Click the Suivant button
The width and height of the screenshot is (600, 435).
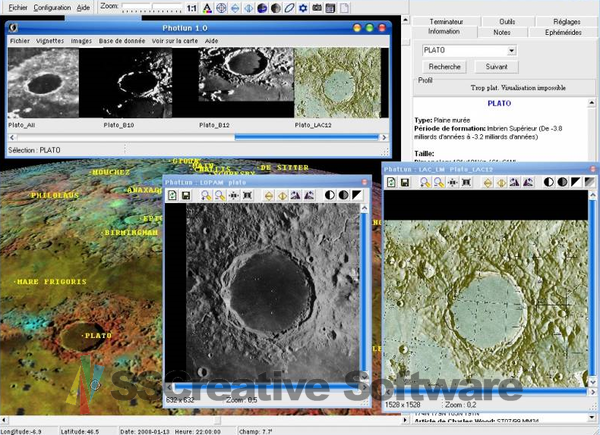[496, 67]
